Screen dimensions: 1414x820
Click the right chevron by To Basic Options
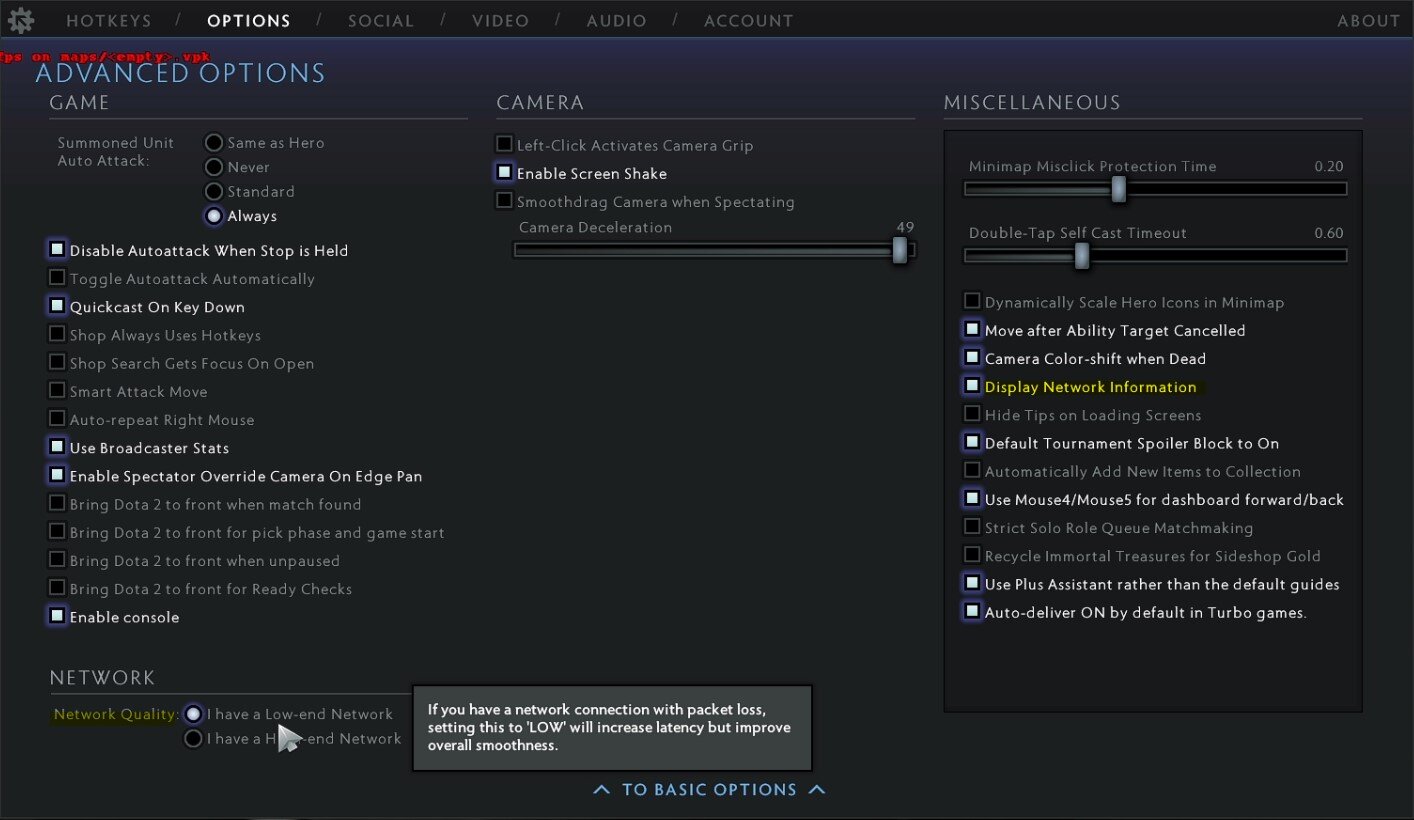point(817,790)
